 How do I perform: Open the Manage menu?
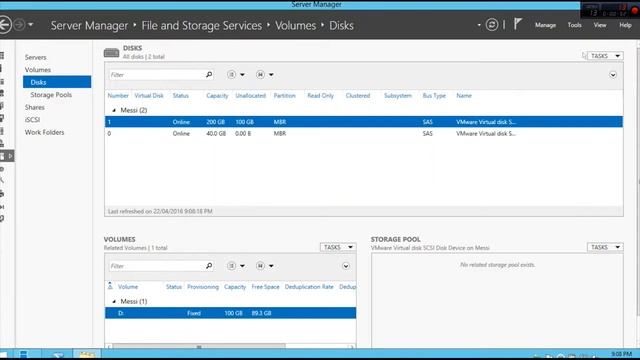point(545,25)
